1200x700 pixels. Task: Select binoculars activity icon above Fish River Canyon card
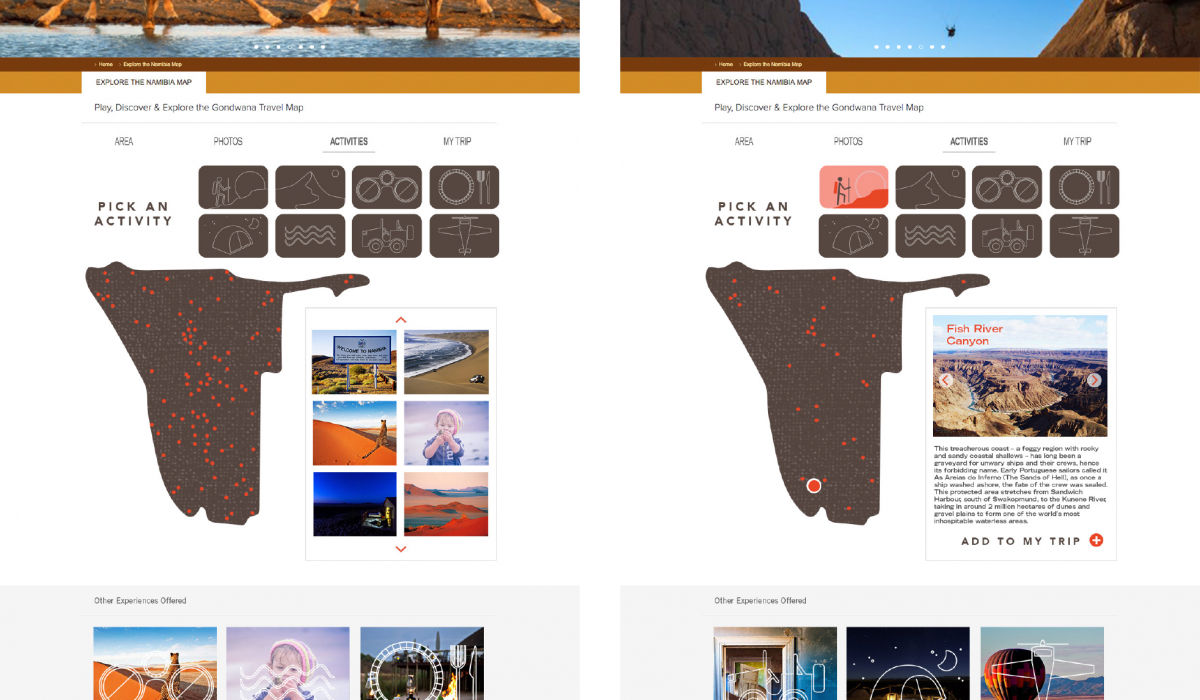coord(1007,187)
